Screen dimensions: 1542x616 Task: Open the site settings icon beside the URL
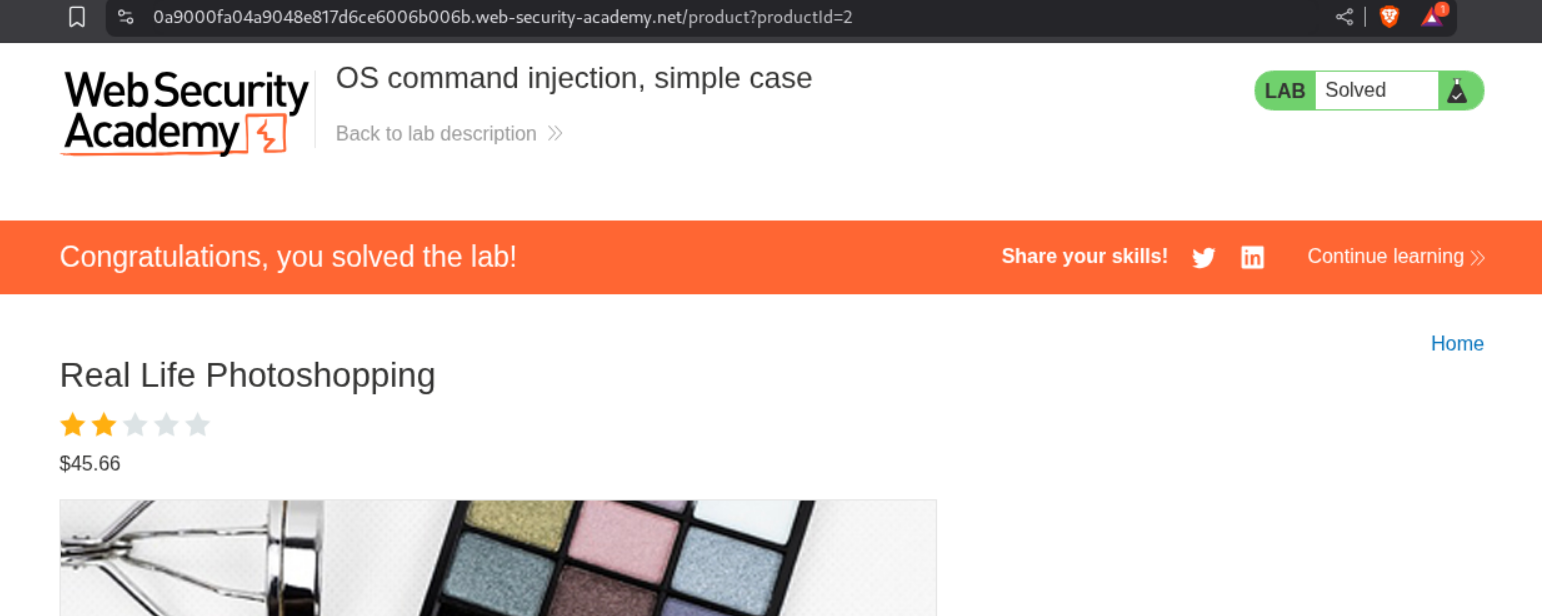tap(126, 17)
